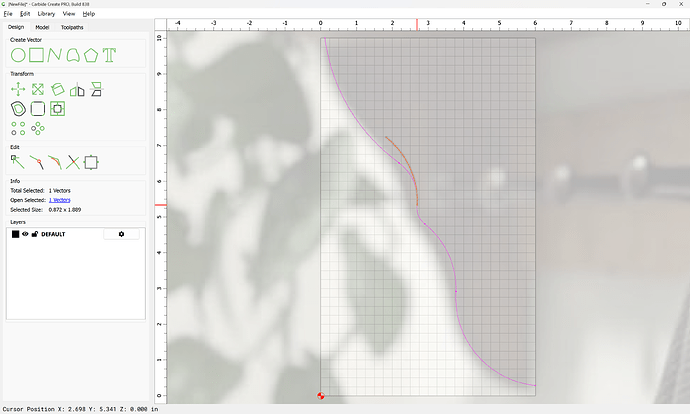Open the Library menu
The height and width of the screenshot is (414, 690).
(x=46, y=14)
